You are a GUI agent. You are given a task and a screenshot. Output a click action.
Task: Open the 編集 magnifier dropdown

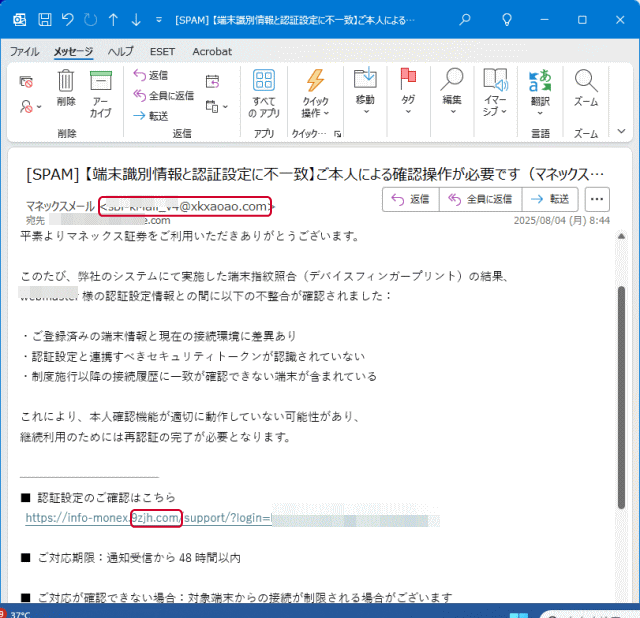452,92
